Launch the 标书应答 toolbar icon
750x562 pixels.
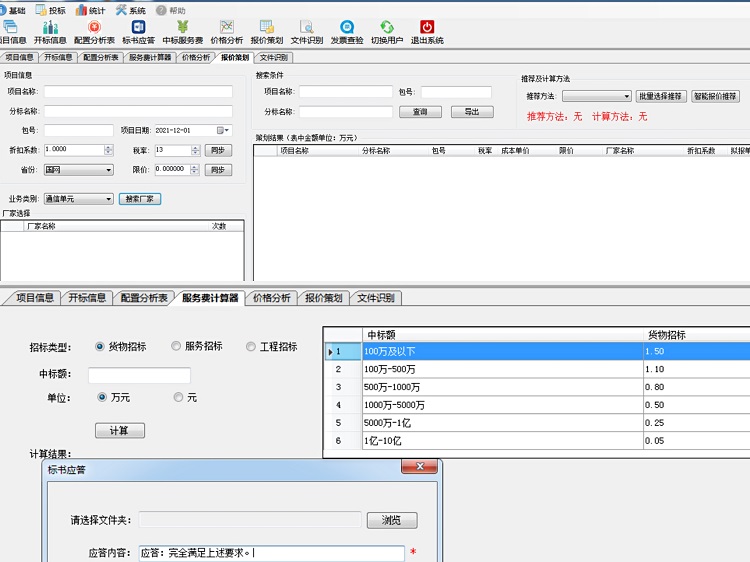tap(138, 32)
